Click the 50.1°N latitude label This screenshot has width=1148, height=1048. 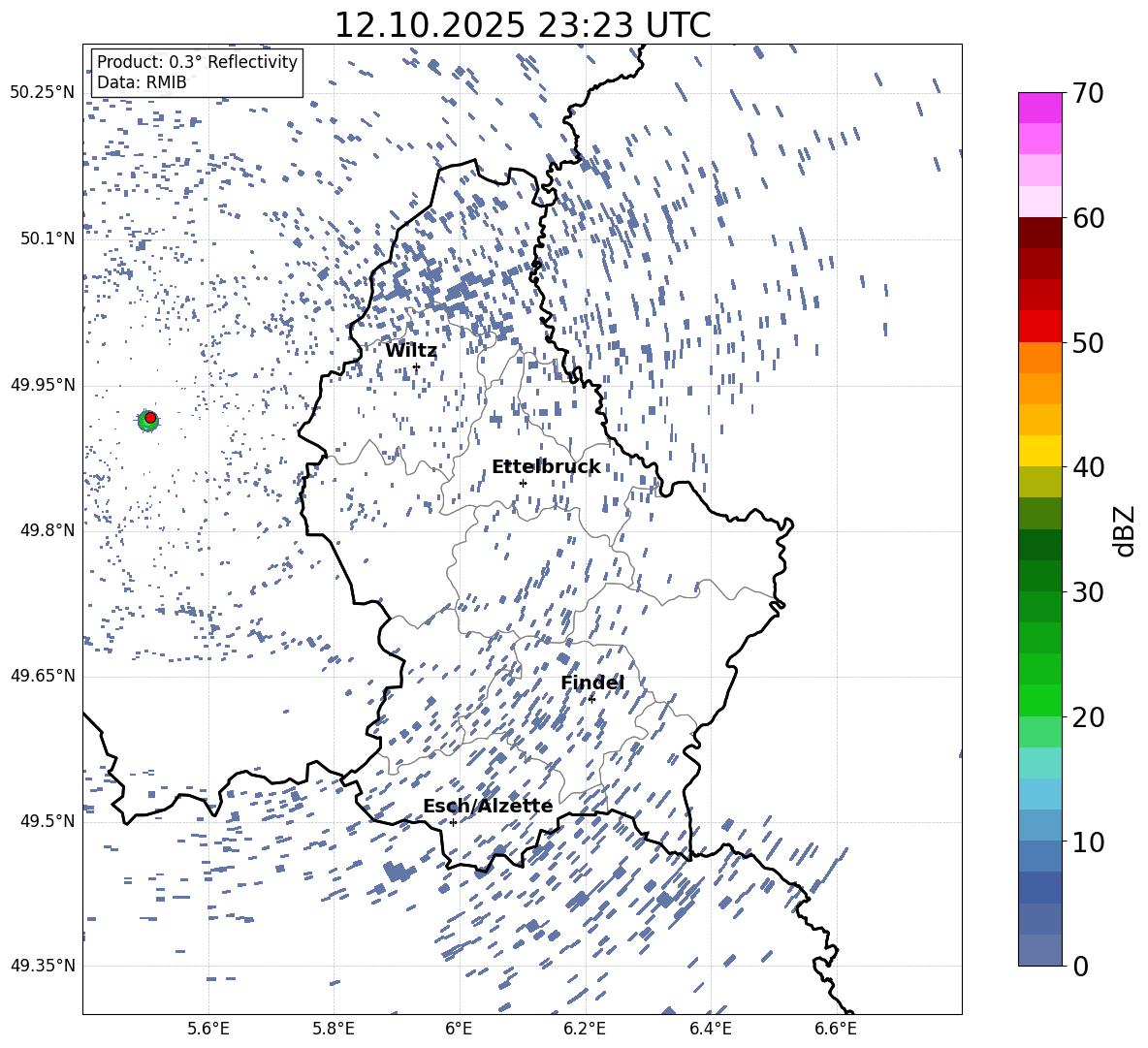[x=48, y=238]
